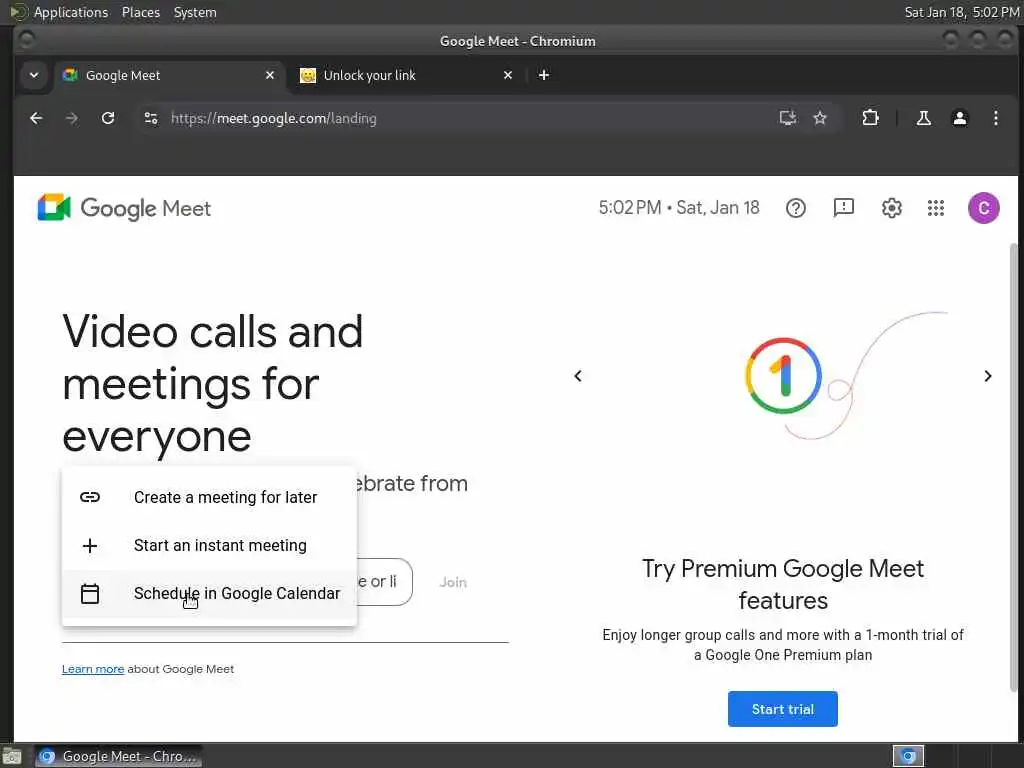Select Create a meeting for later
This screenshot has width=1024, height=768.
click(x=209, y=498)
